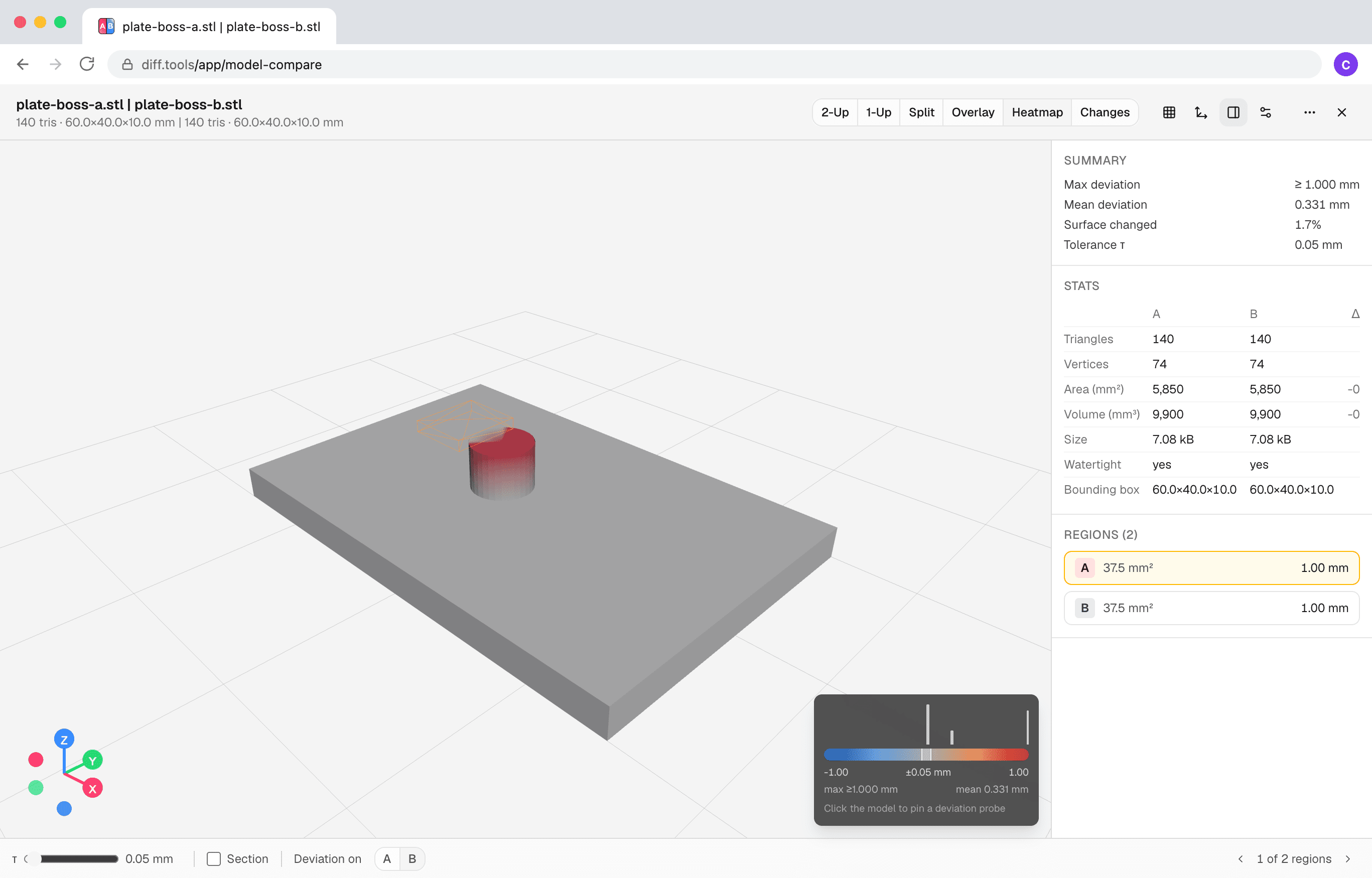
Task: Snap view to negative Y axis dot
Action: pos(36,788)
